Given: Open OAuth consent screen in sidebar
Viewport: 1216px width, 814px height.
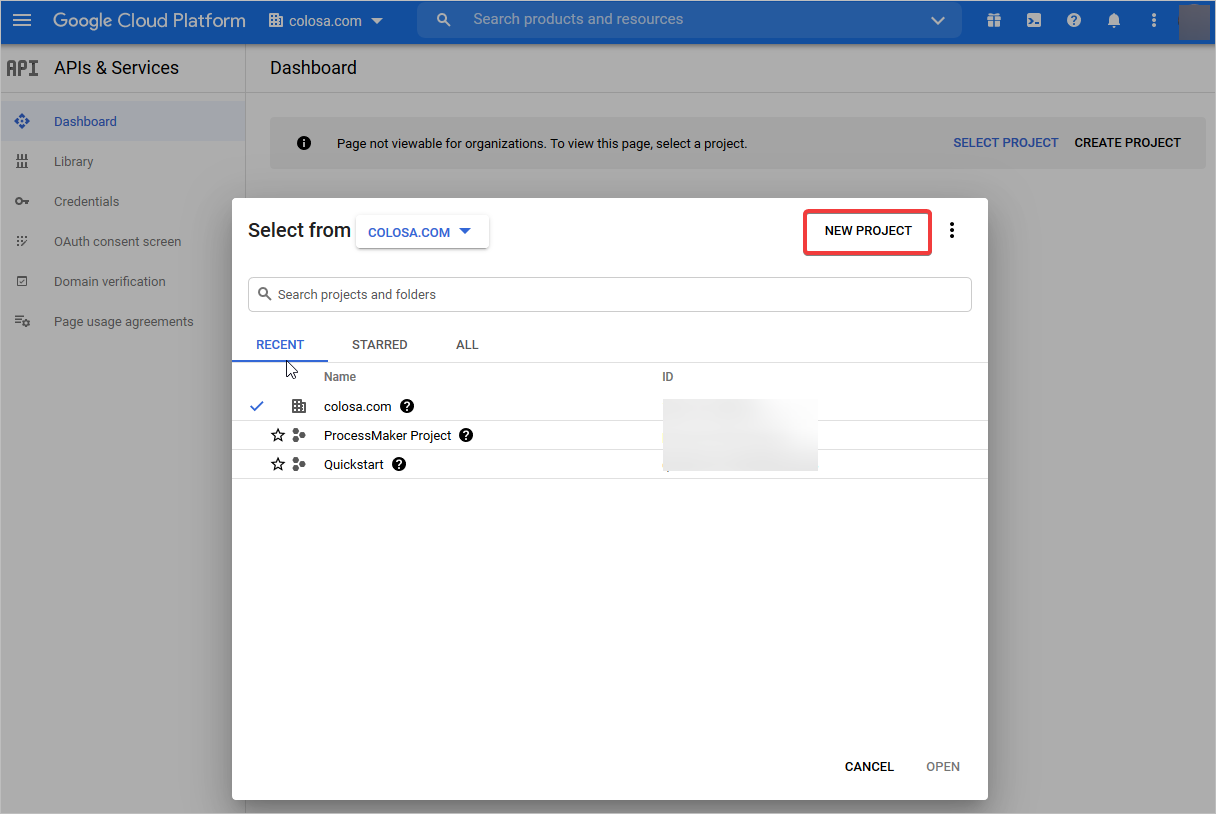Looking at the screenshot, I should 123,241.
